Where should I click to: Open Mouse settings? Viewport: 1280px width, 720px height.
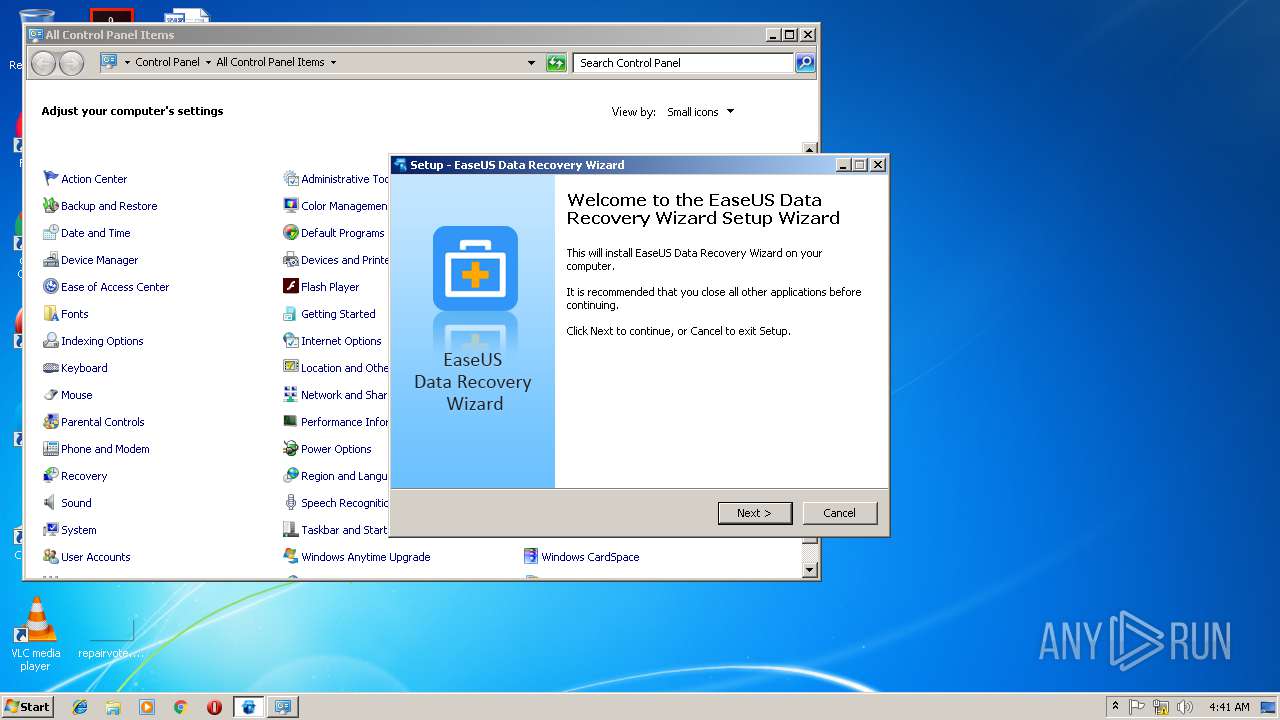68,395
